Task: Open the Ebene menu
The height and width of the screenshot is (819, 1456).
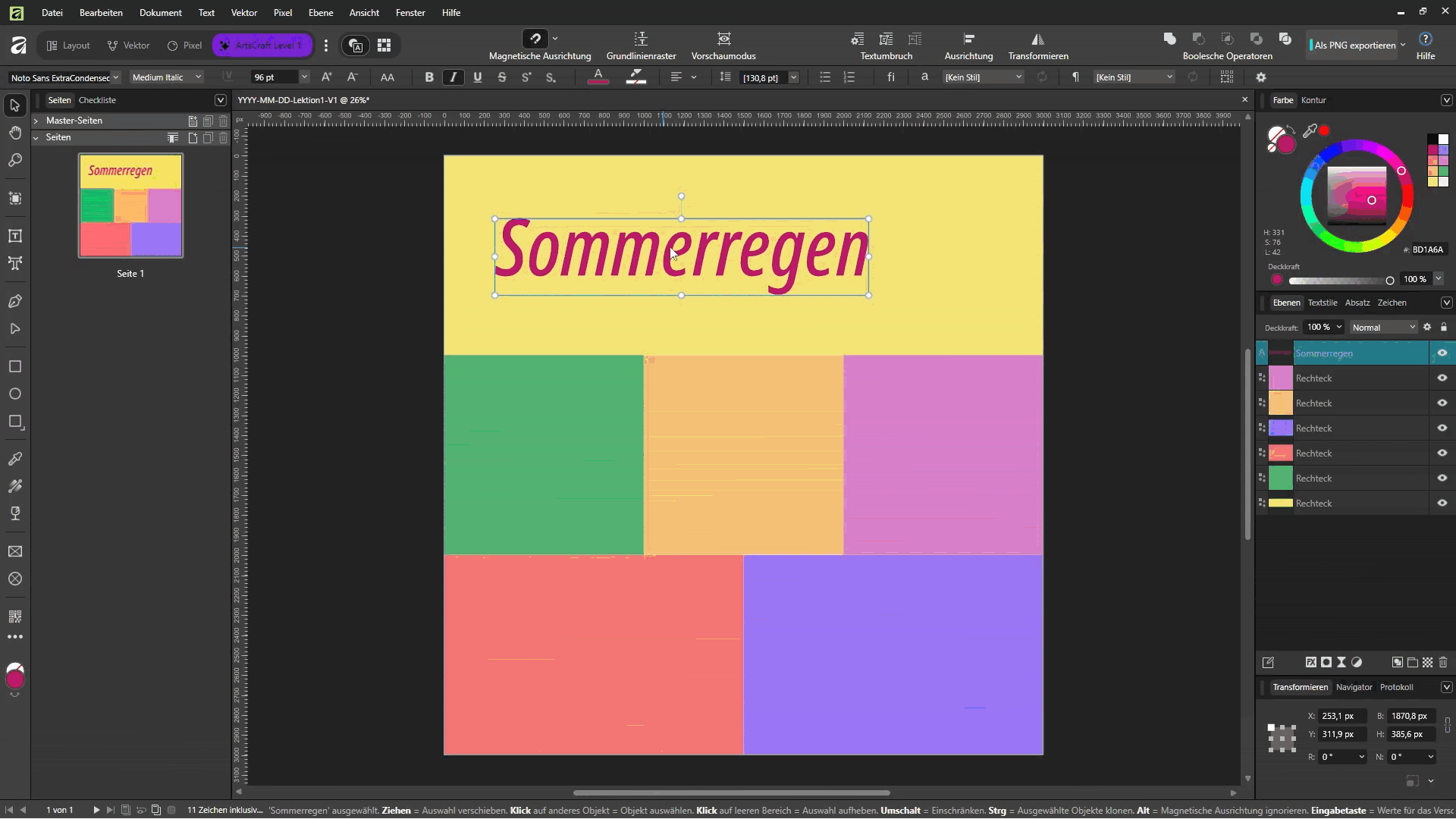Action: click(x=321, y=13)
